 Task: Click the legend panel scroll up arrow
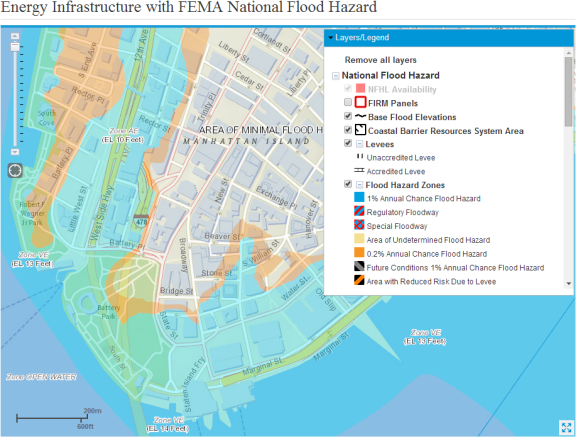[x=569, y=53]
